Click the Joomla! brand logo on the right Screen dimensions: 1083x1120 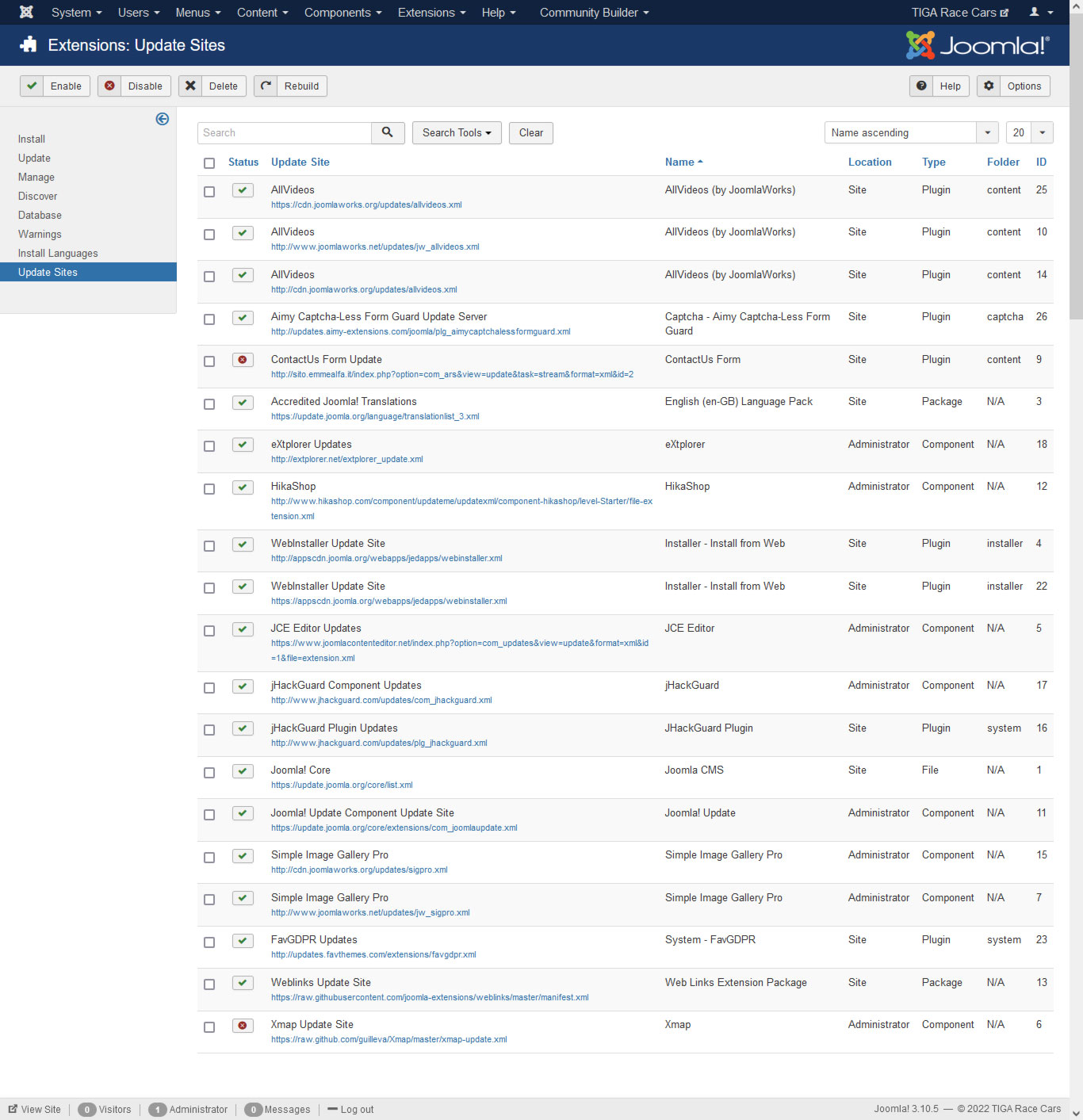coord(978,45)
